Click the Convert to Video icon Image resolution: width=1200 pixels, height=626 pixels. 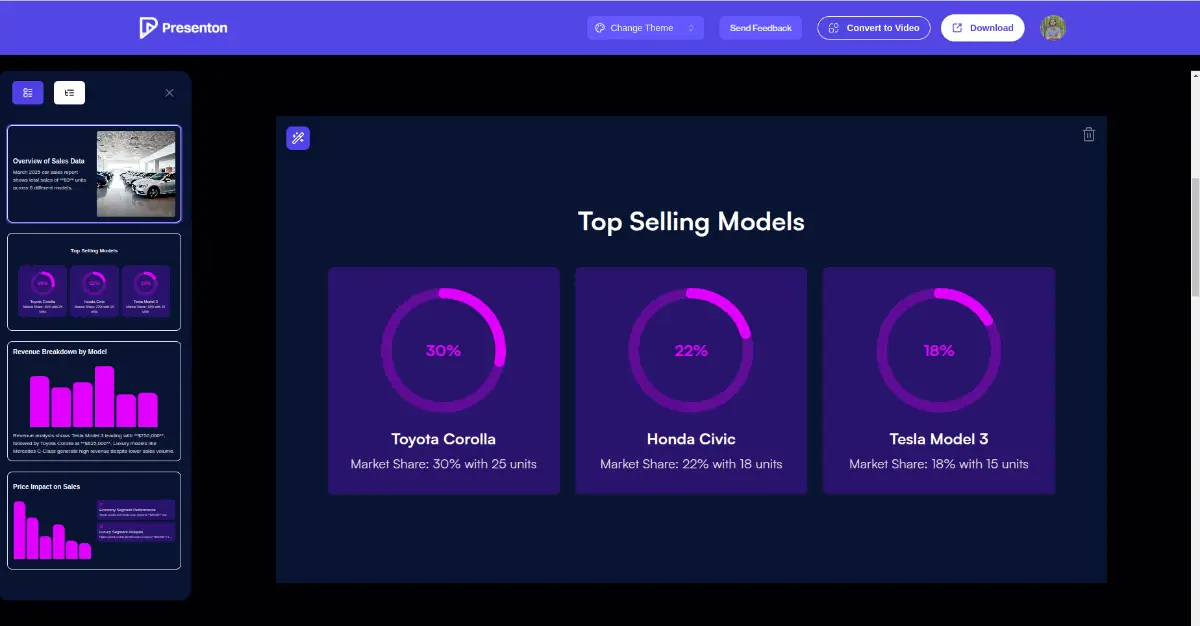click(x=833, y=28)
